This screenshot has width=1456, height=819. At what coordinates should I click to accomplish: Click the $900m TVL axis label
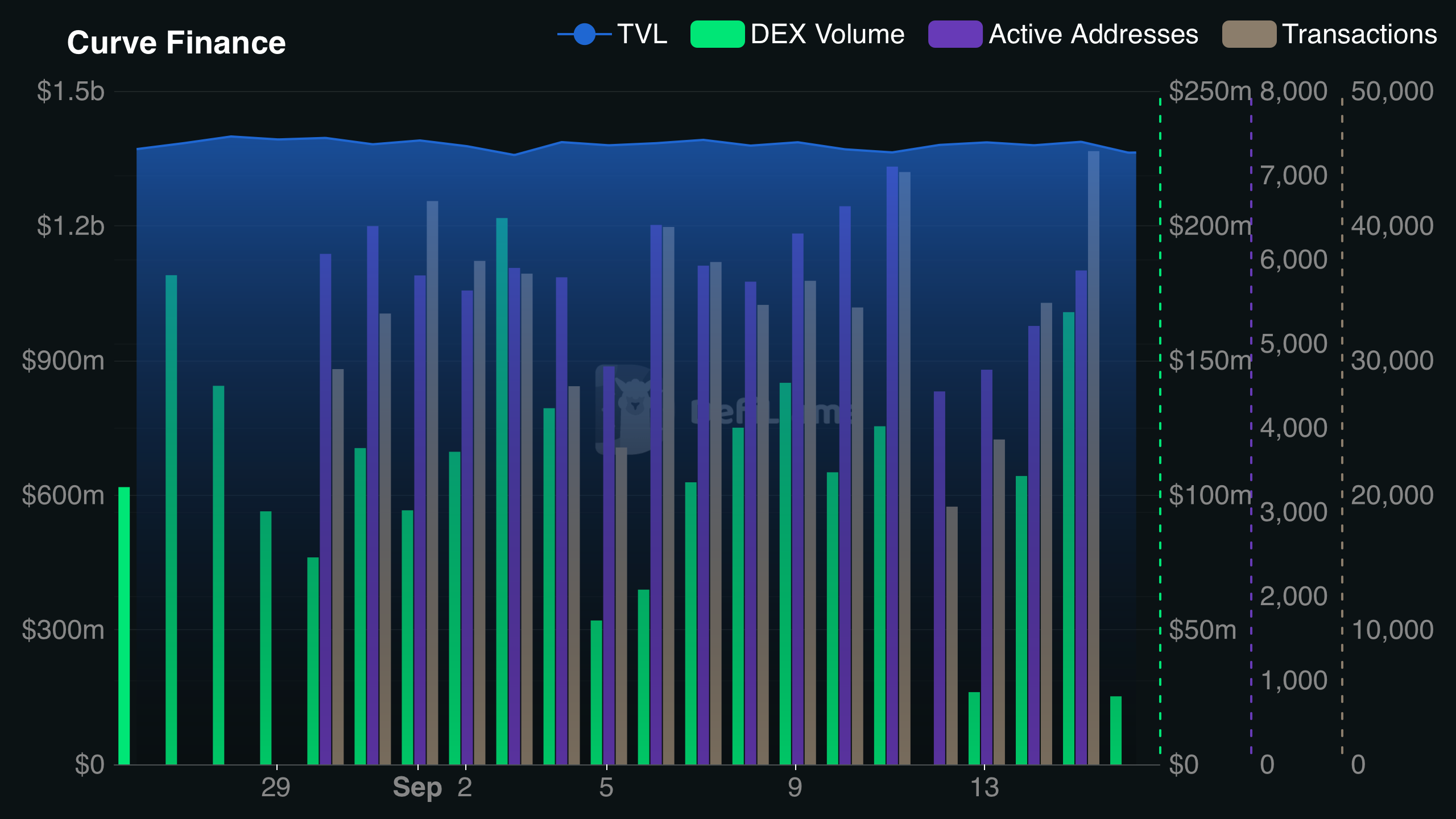[x=63, y=361]
